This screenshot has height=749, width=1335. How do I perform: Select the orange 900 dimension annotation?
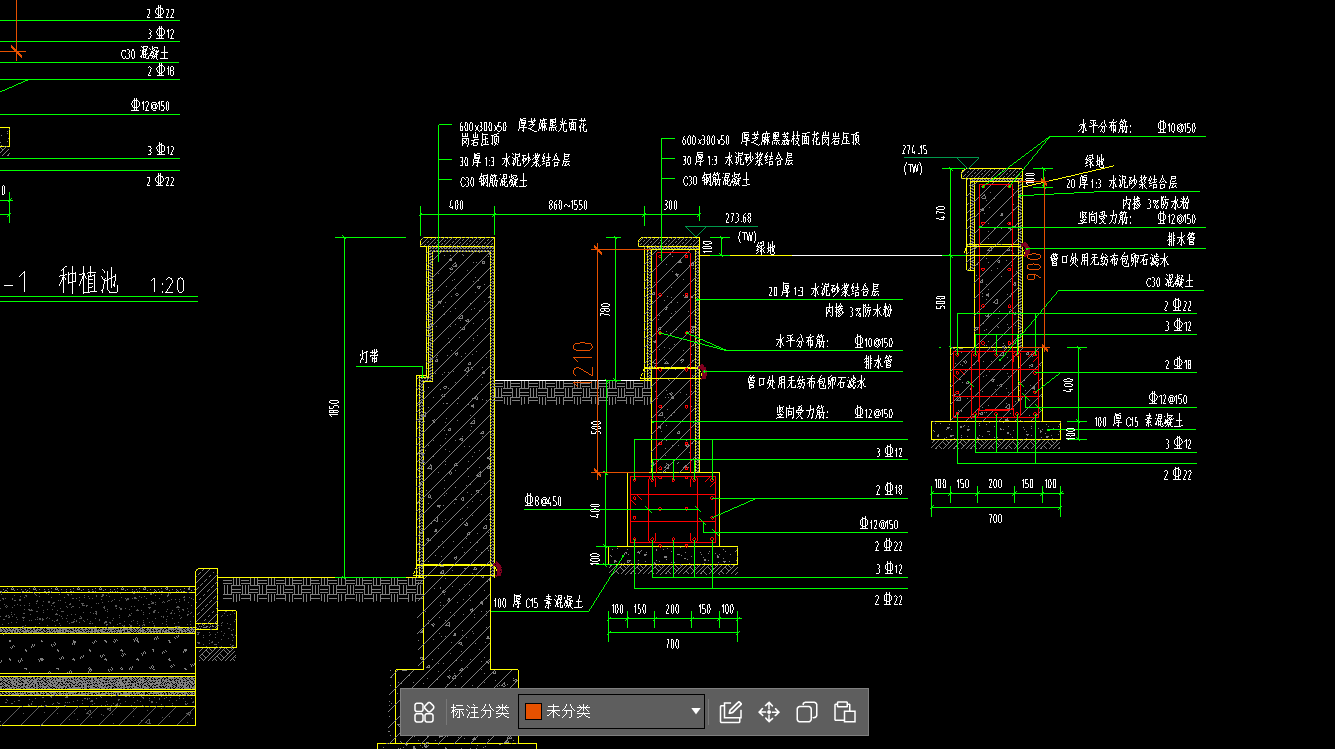tap(1034, 265)
